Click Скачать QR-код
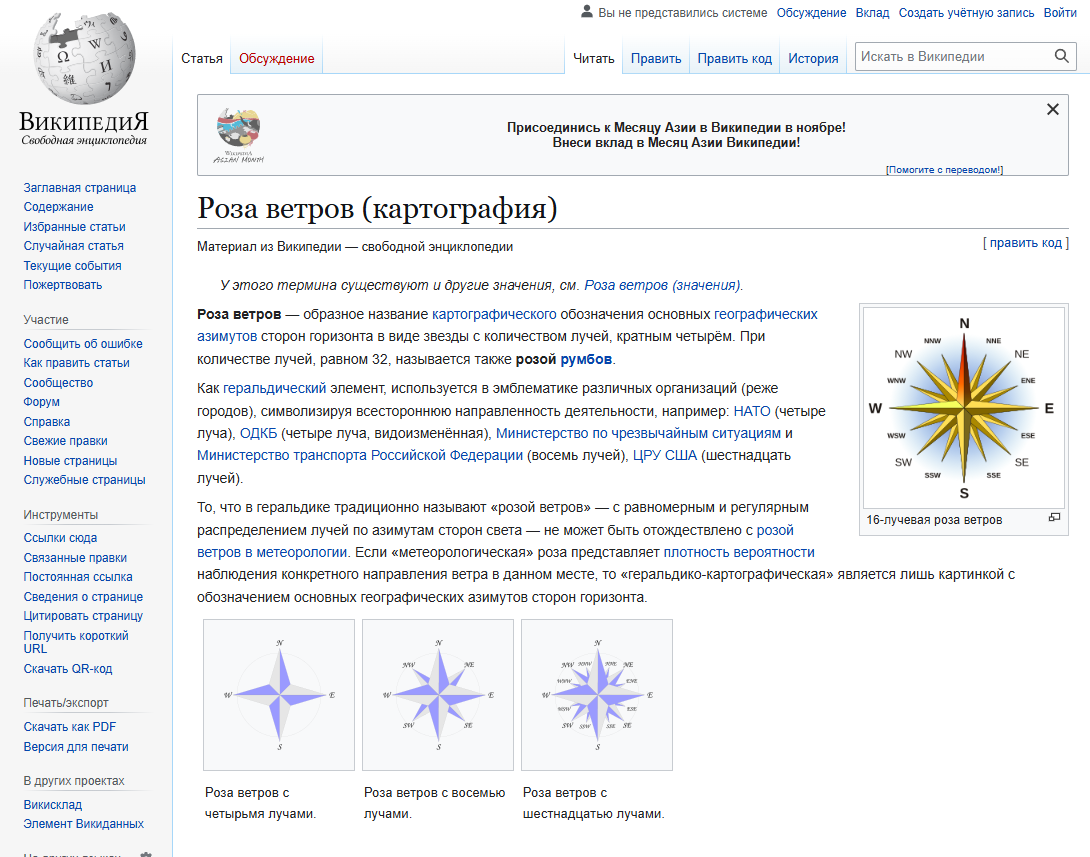 pyautogui.click(x=67, y=669)
